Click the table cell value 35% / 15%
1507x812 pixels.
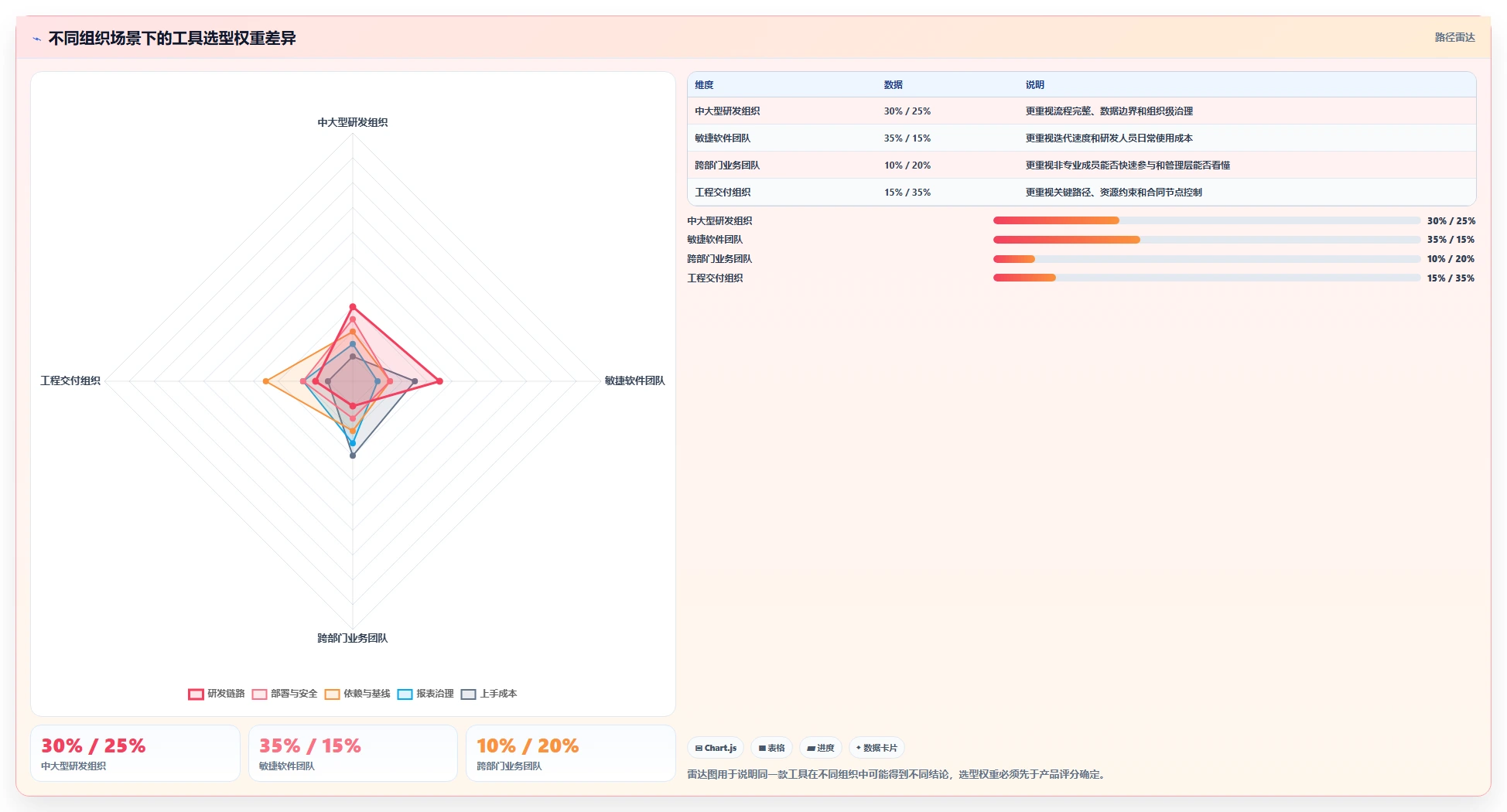[907, 138]
